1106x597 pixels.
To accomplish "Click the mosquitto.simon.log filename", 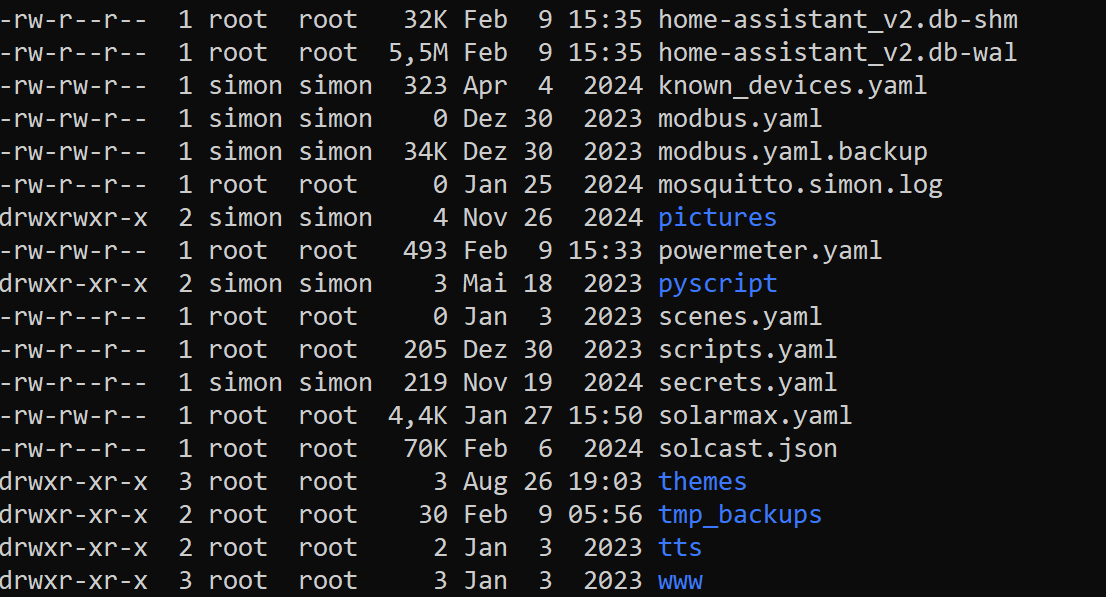I will 800,184.
